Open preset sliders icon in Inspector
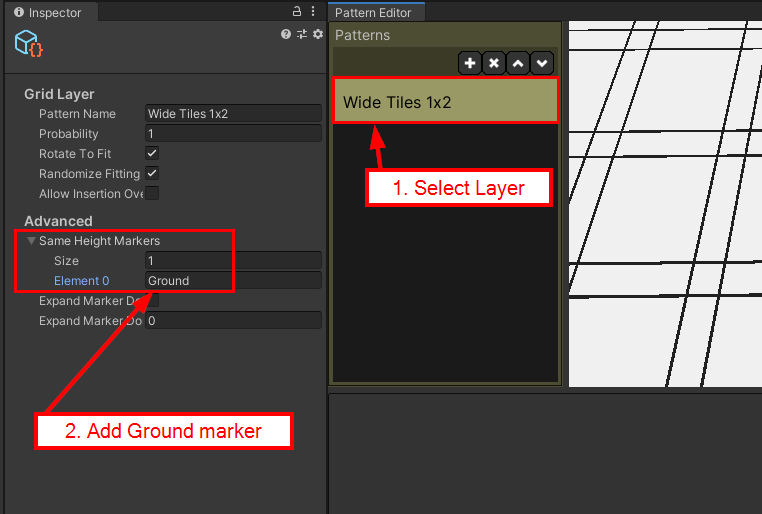 click(302, 34)
